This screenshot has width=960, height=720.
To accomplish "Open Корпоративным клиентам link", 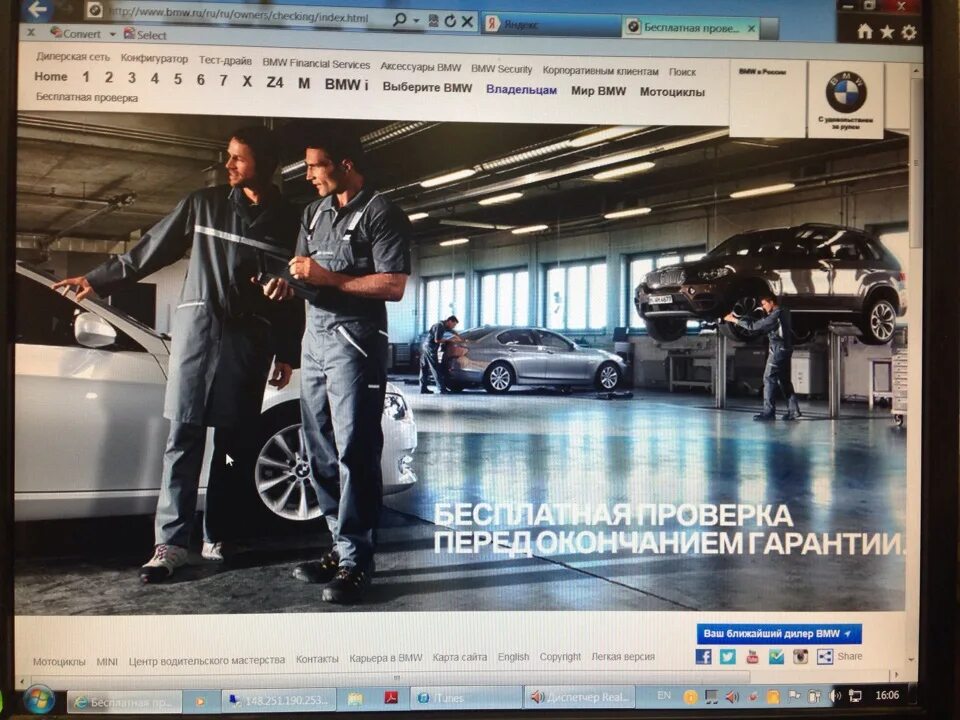I will tap(600, 71).
